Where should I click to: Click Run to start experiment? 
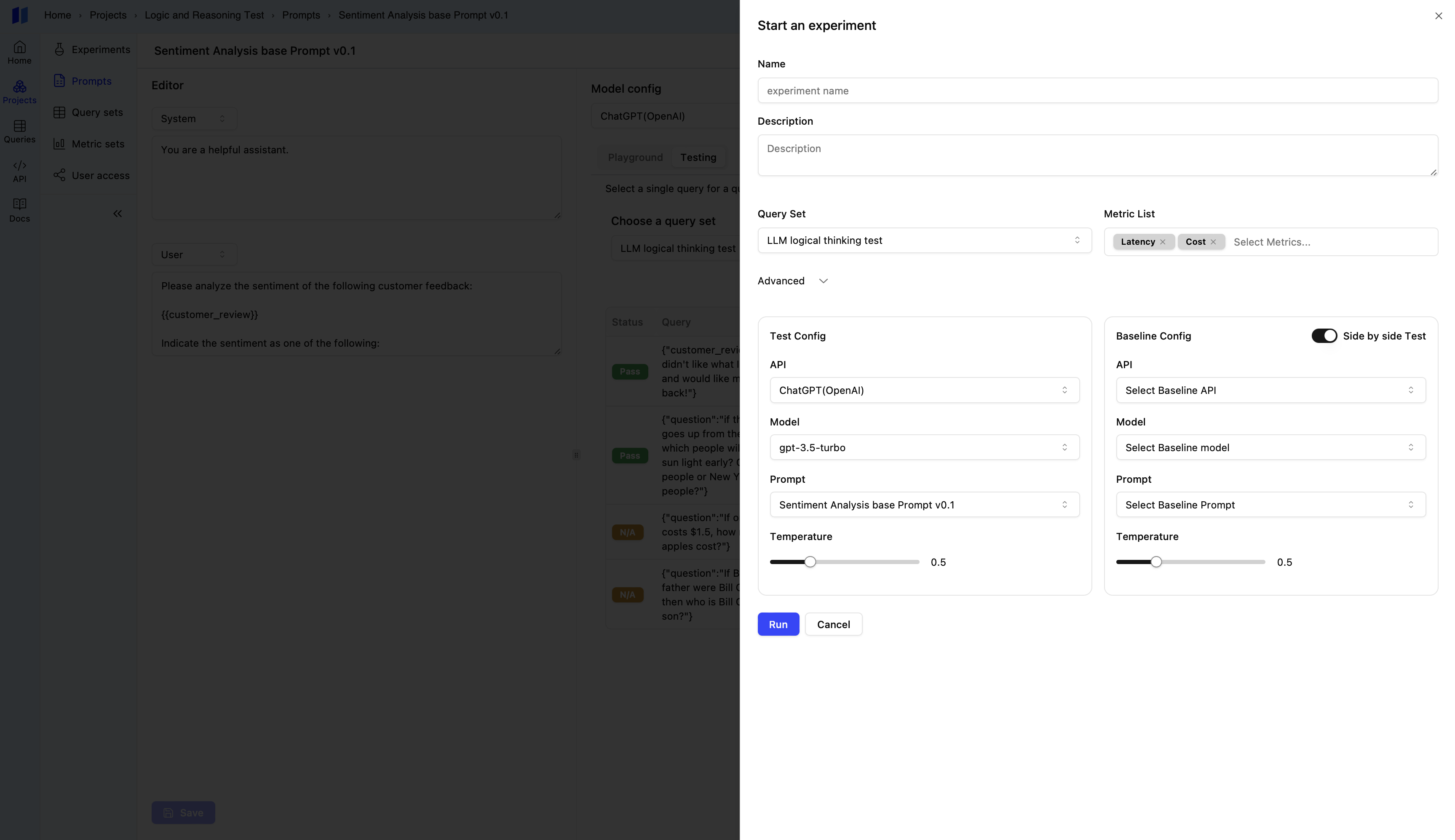click(778, 624)
